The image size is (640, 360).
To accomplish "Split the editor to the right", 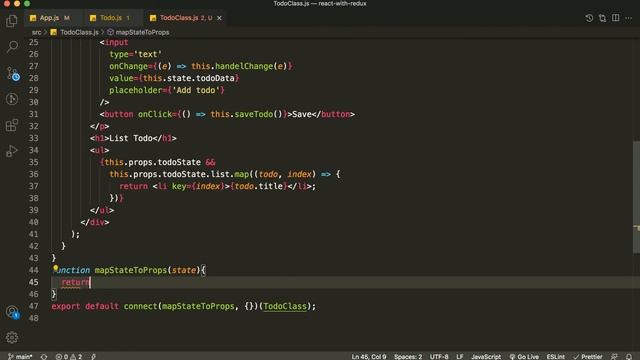I will tap(616, 18).
